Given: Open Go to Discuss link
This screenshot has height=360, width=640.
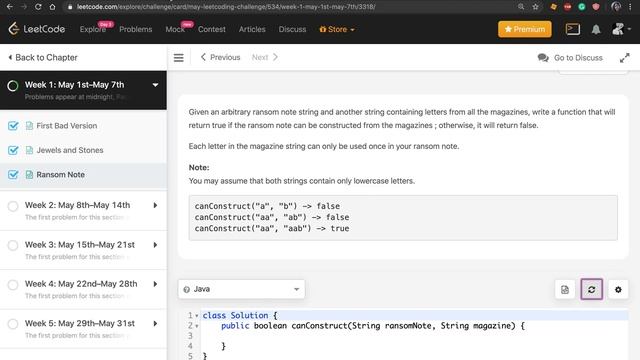Looking at the screenshot, I should tap(578, 58).
